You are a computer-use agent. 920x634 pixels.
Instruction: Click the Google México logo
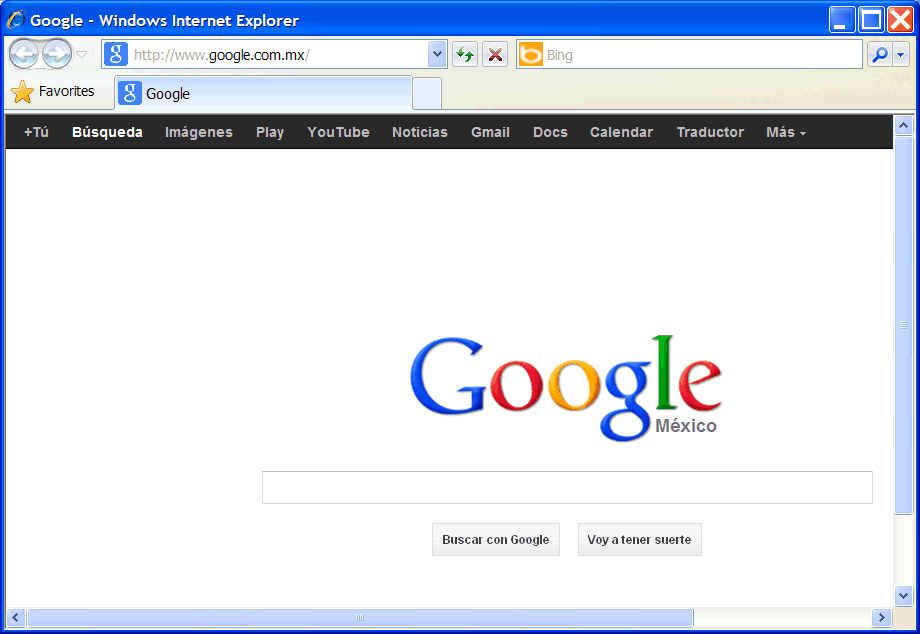click(x=566, y=388)
